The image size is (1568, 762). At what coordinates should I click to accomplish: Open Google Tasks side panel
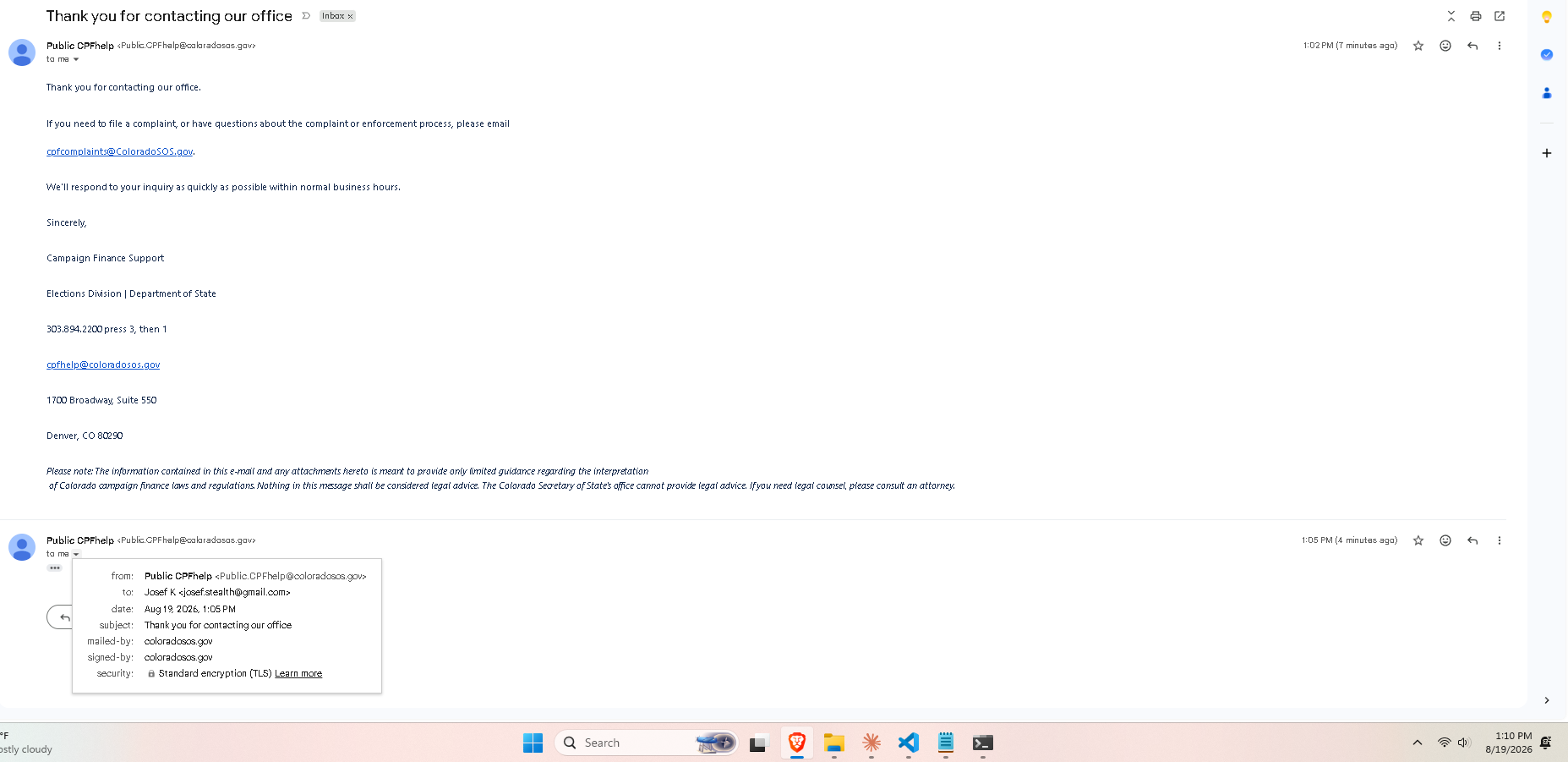coord(1547,54)
